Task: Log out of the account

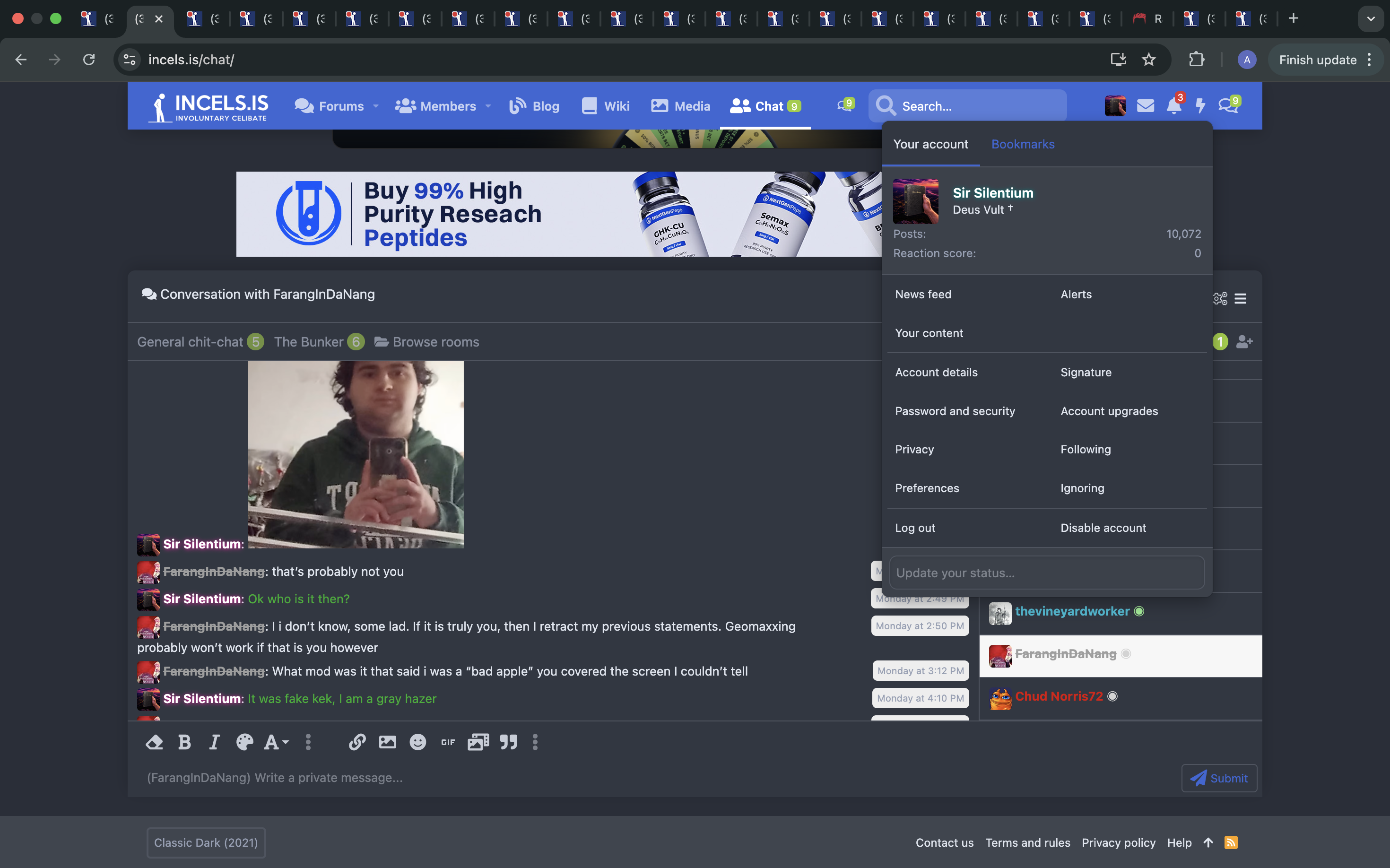Action: point(914,528)
